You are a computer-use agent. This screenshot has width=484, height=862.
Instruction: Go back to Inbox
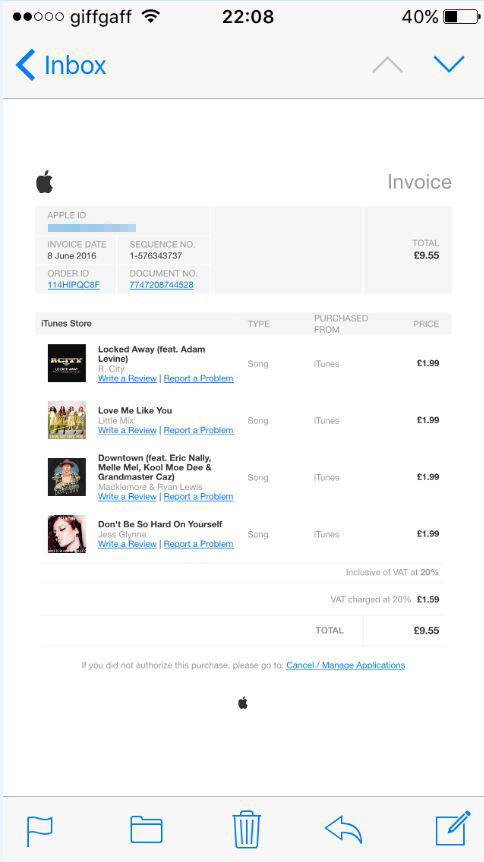[x=61, y=65]
